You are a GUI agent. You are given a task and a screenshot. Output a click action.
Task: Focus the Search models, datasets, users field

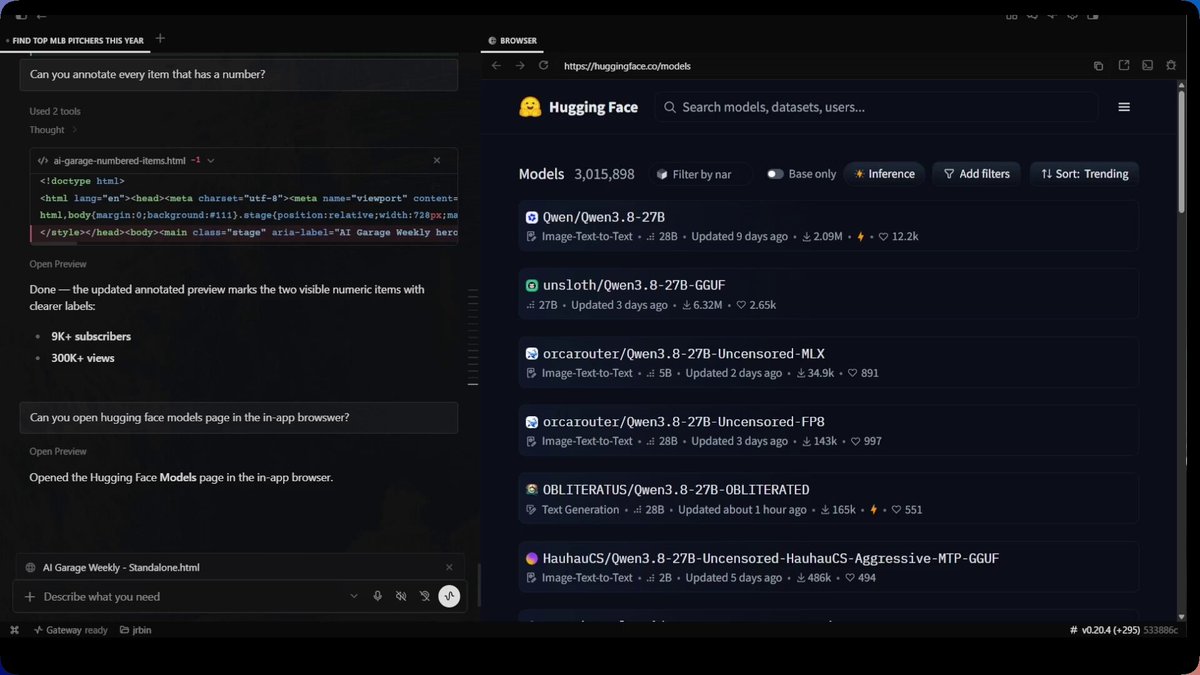point(876,107)
